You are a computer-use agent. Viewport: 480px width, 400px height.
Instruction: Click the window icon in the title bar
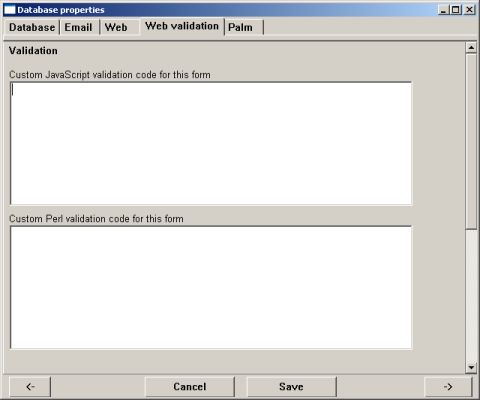[x=10, y=10]
